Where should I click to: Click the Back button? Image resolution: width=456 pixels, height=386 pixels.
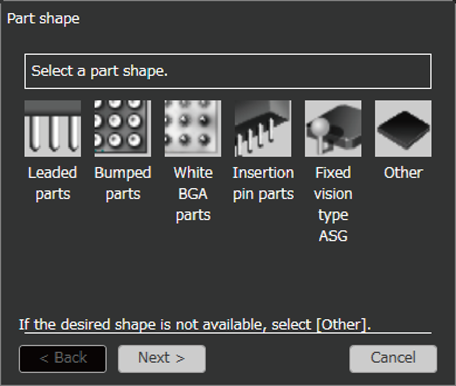pos(63,359)
